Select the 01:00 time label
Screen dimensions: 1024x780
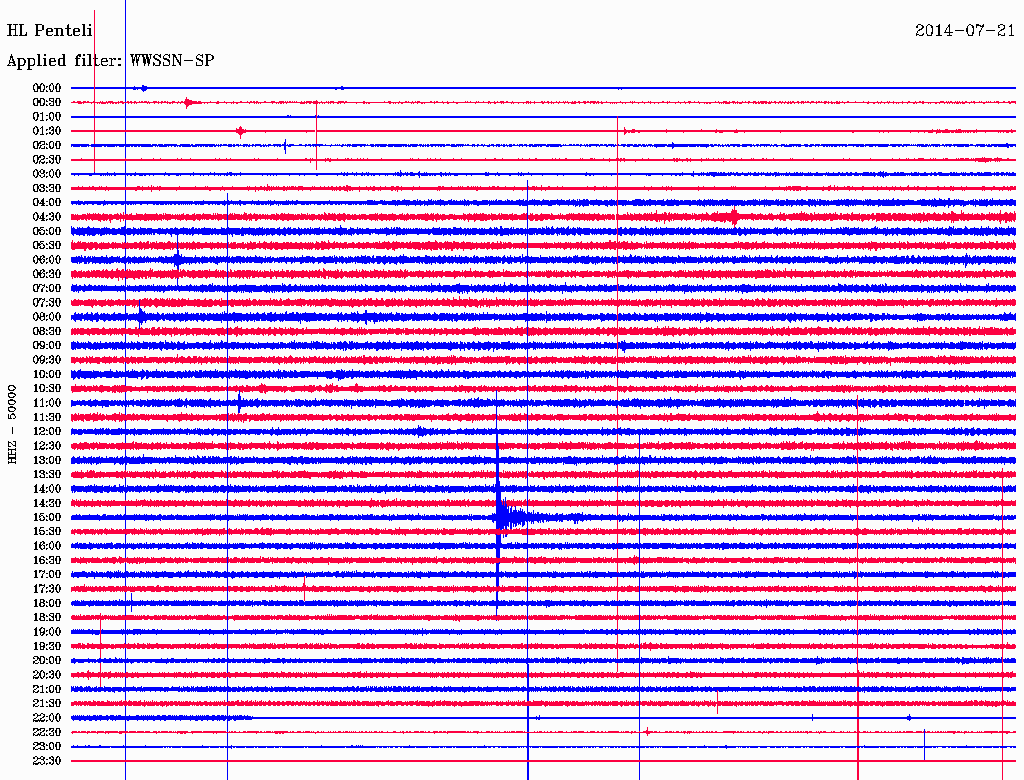[x=46, y=116]
